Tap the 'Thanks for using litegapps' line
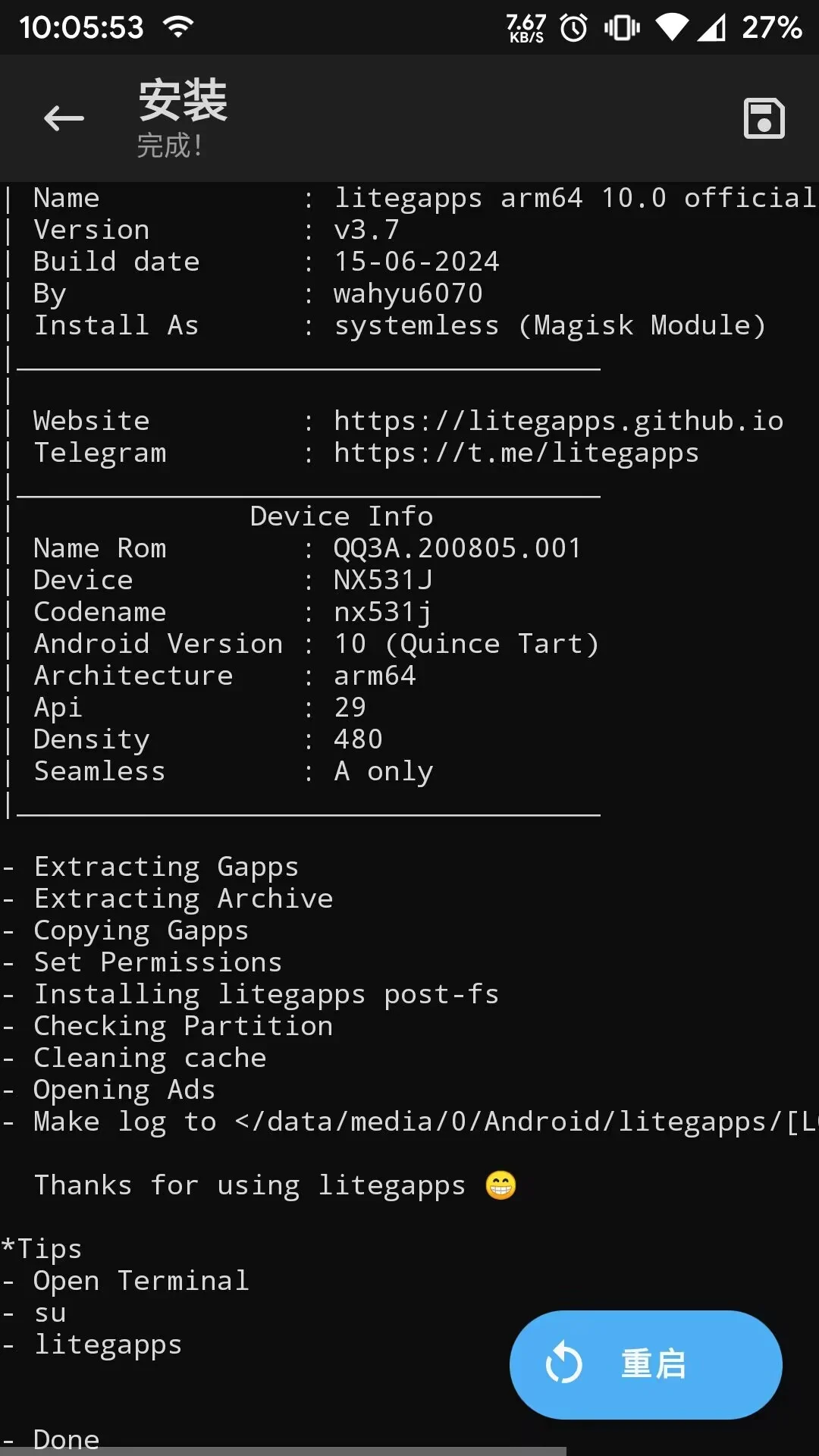Screen dimensions: 819x1456 (x=250, y=1185)
